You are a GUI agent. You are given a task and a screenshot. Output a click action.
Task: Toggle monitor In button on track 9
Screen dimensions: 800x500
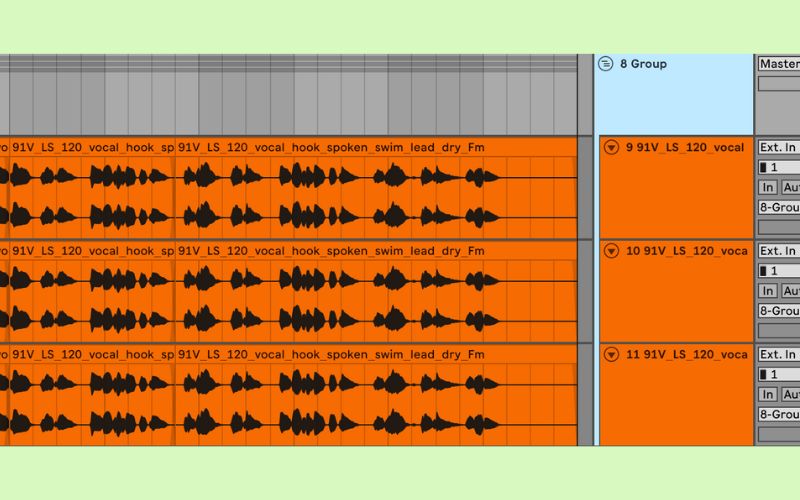coord(768,187)
